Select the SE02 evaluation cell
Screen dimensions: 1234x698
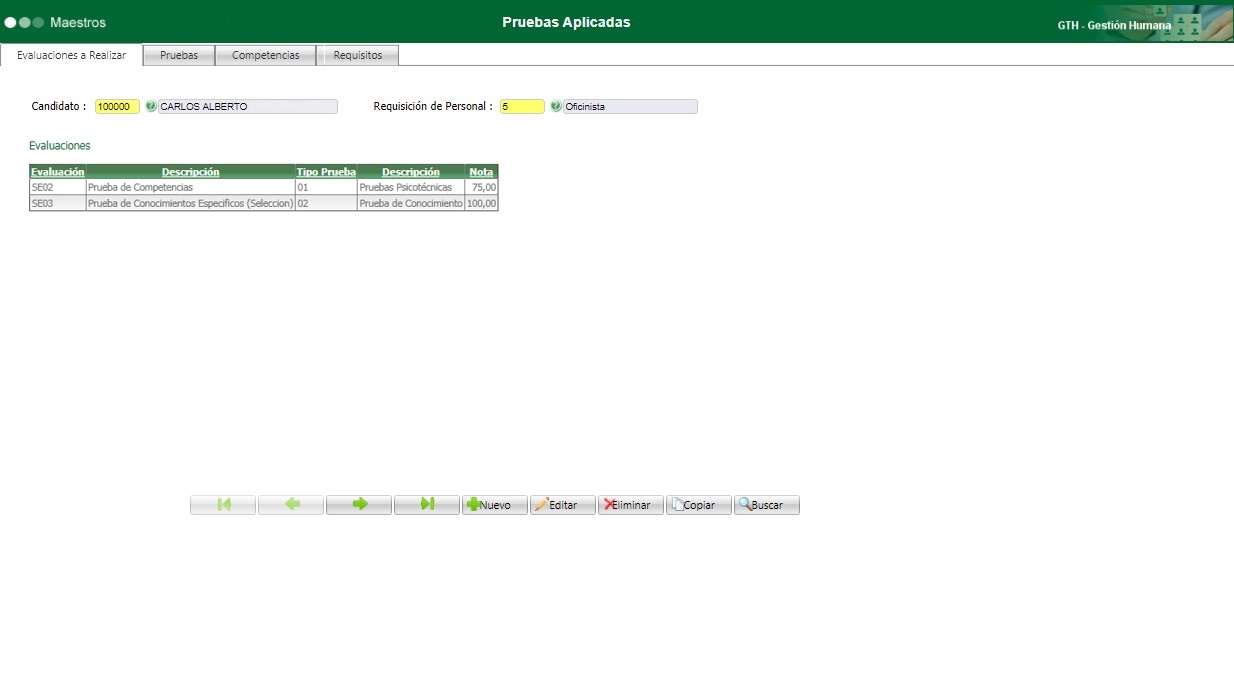(x=58, y=187)
